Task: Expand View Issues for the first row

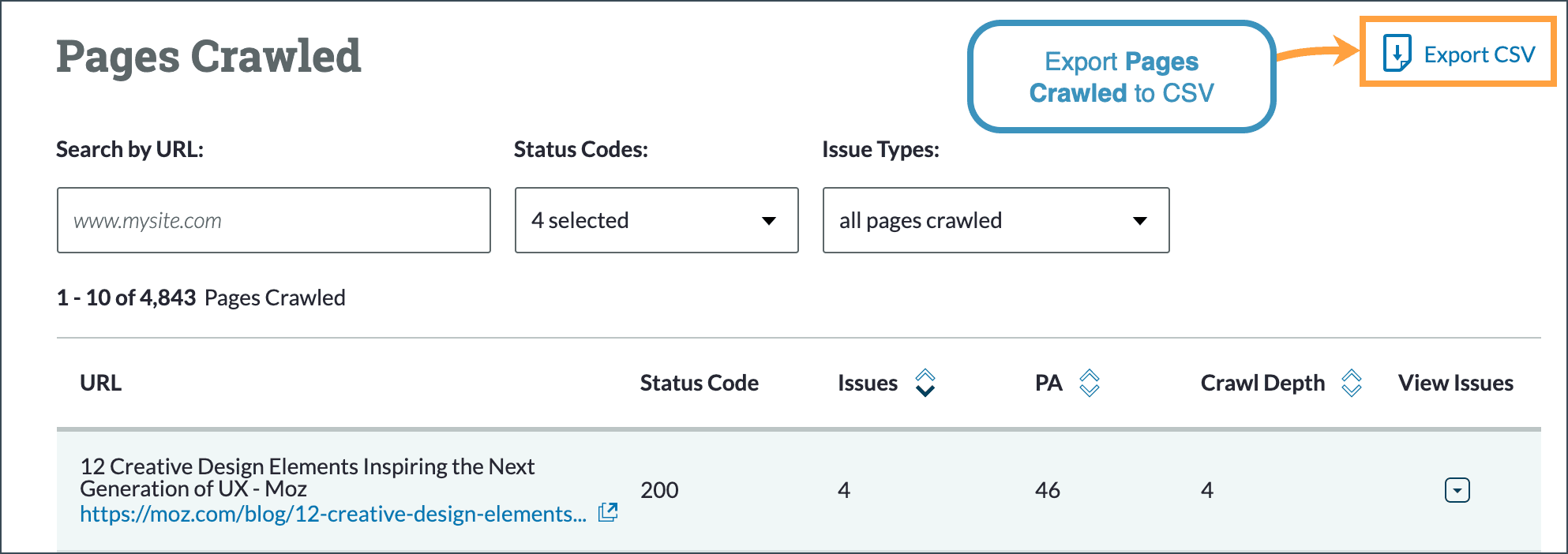Action: click(x=1457, y=490)
